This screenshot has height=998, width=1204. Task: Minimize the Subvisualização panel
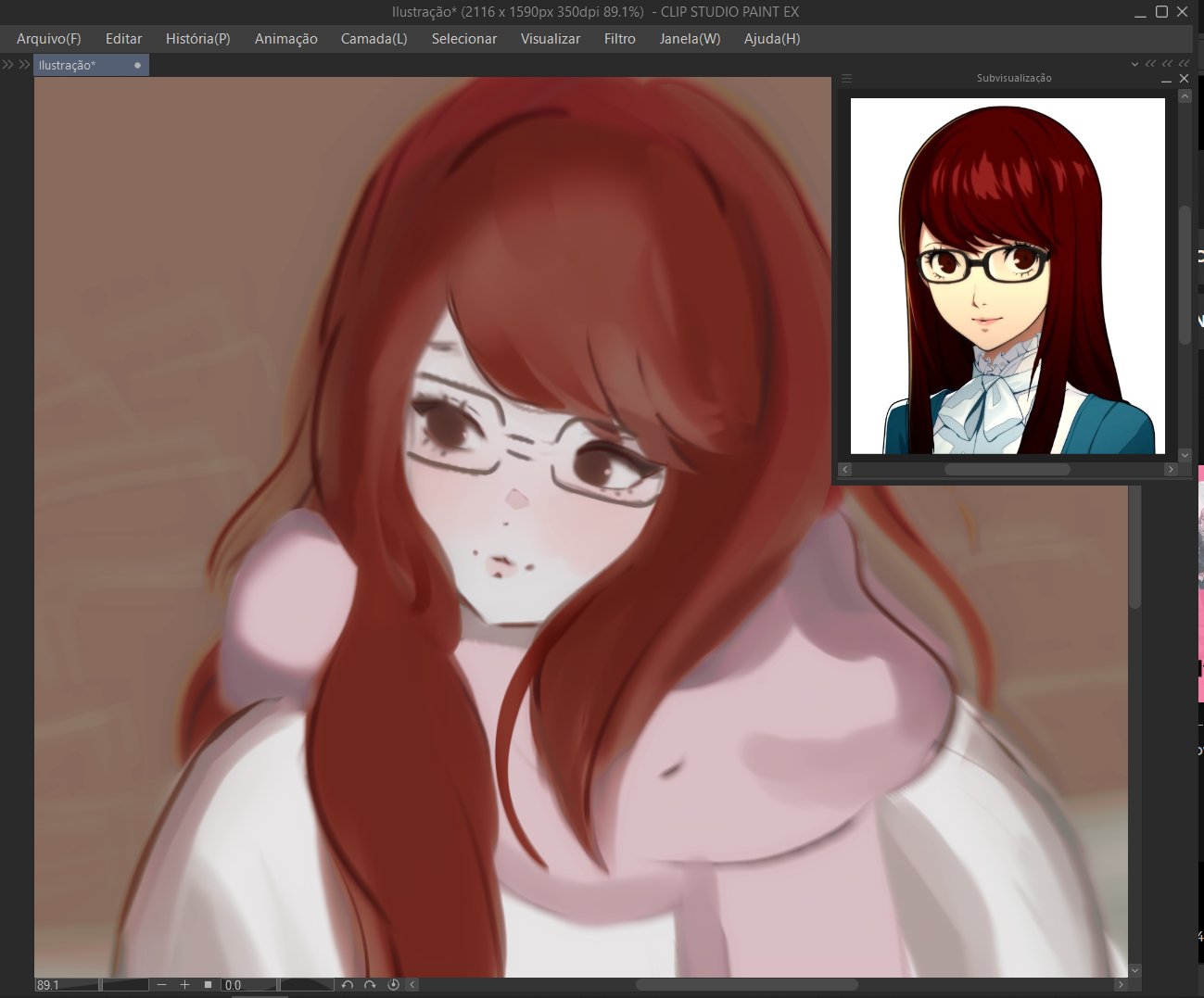(x=1167, y=80)
